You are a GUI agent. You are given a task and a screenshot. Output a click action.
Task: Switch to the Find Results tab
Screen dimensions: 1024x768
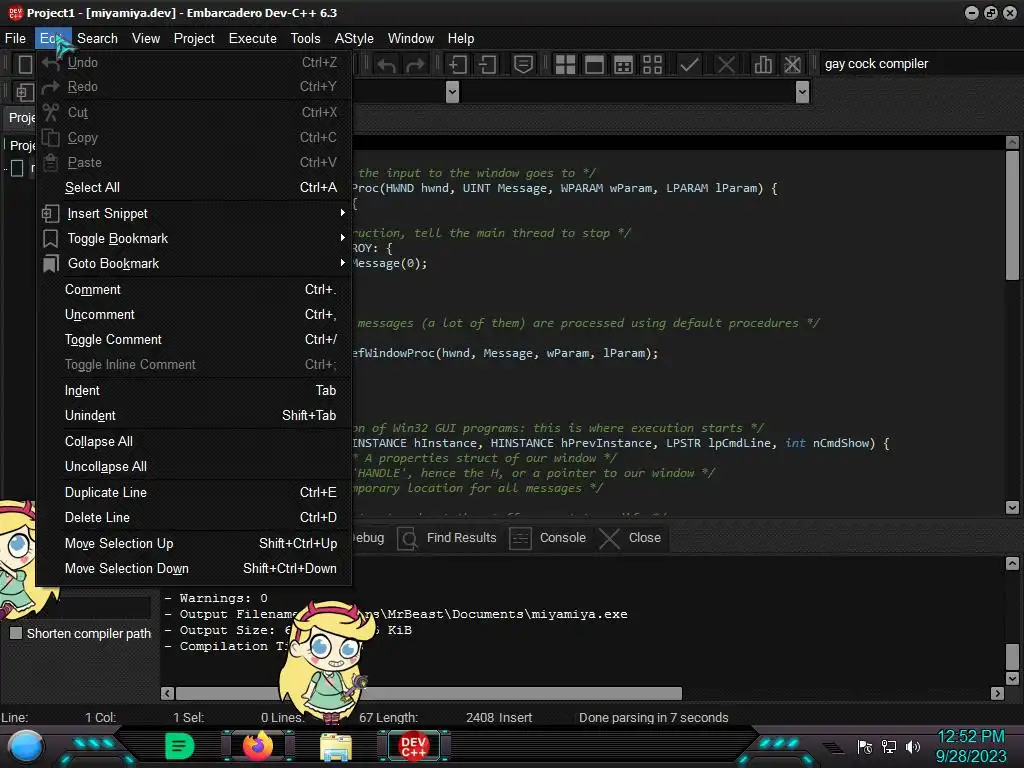(448, 538)
